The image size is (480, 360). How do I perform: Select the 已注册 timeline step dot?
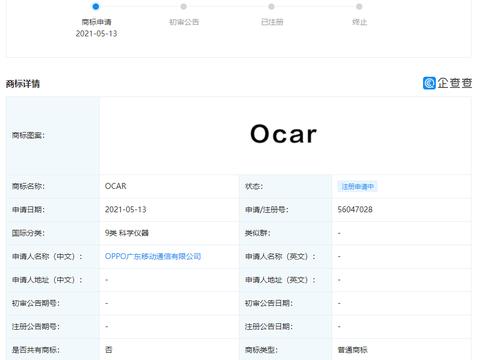(271, 6)
